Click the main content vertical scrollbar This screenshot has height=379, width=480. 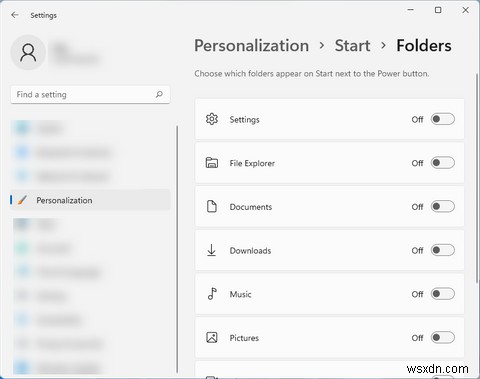tap(477, 178)
